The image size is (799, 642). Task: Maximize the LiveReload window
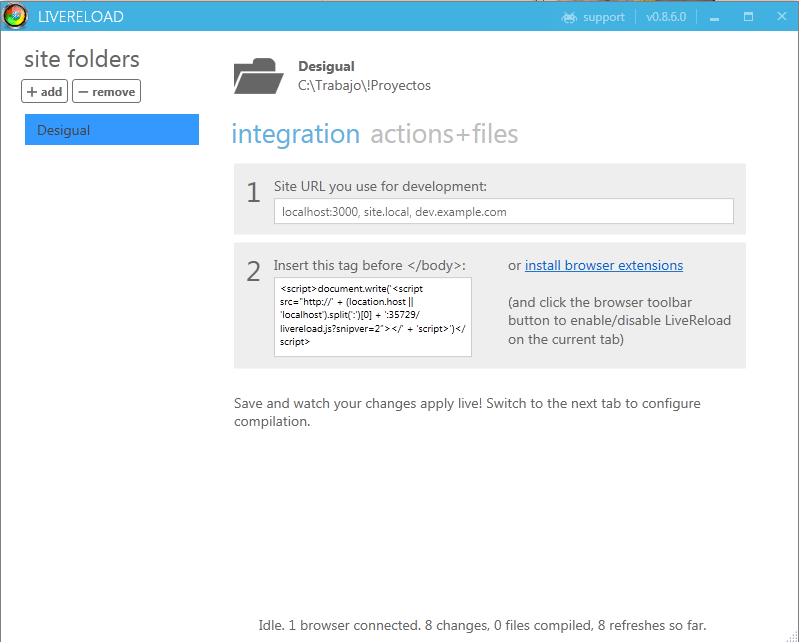click(748, 17)
